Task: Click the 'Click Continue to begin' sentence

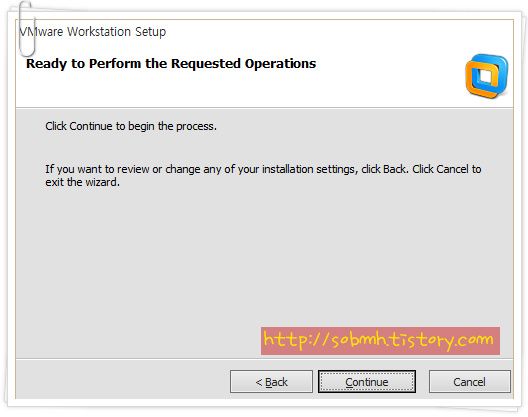Action: pos(131,126)
